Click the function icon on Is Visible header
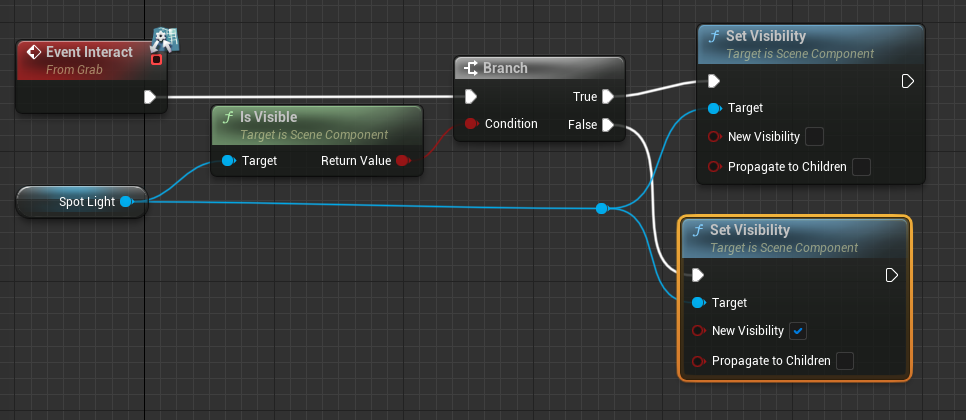966x420 pixels. click(228, 117)
